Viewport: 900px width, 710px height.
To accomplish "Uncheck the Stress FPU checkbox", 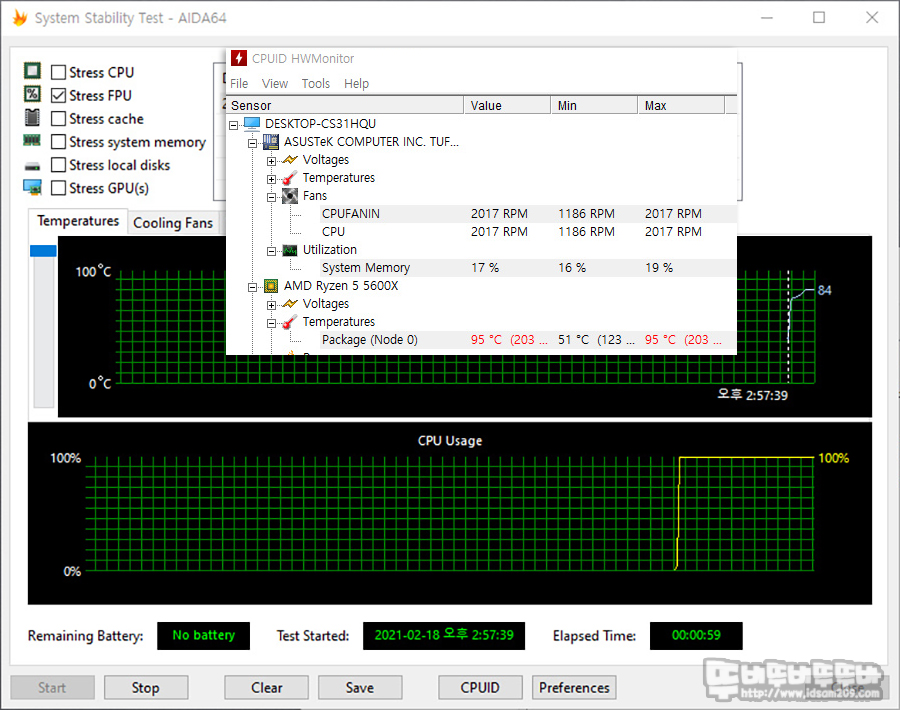I will point(58,95).
